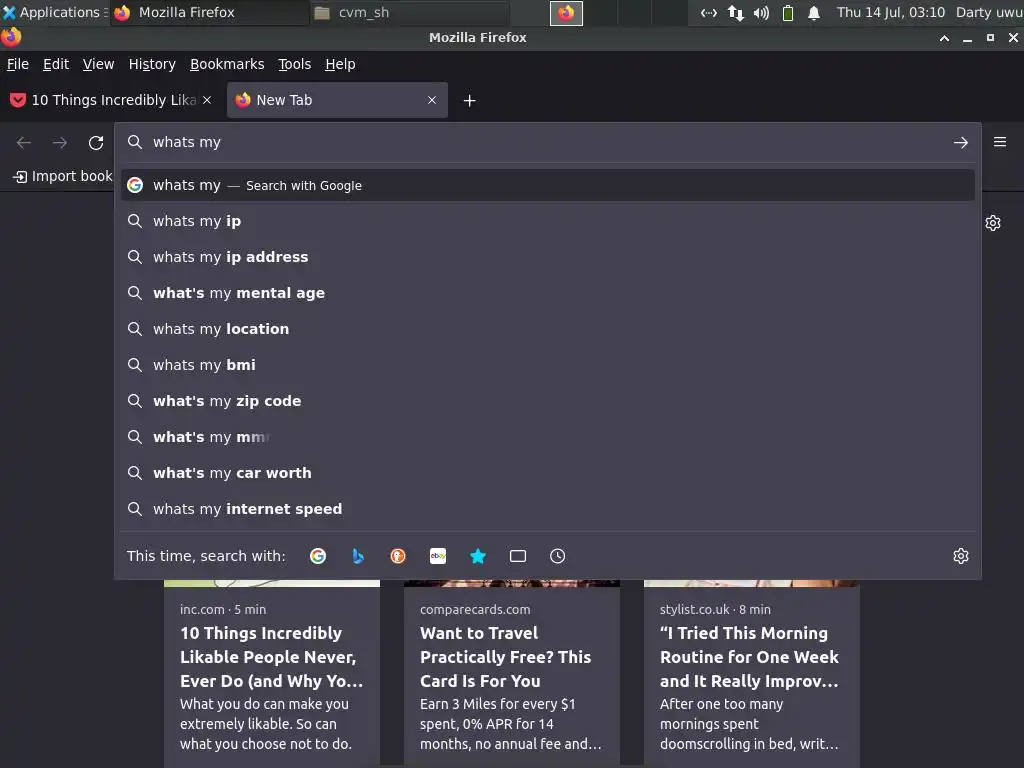Open volume control in system panel

[x=761, y=13]
